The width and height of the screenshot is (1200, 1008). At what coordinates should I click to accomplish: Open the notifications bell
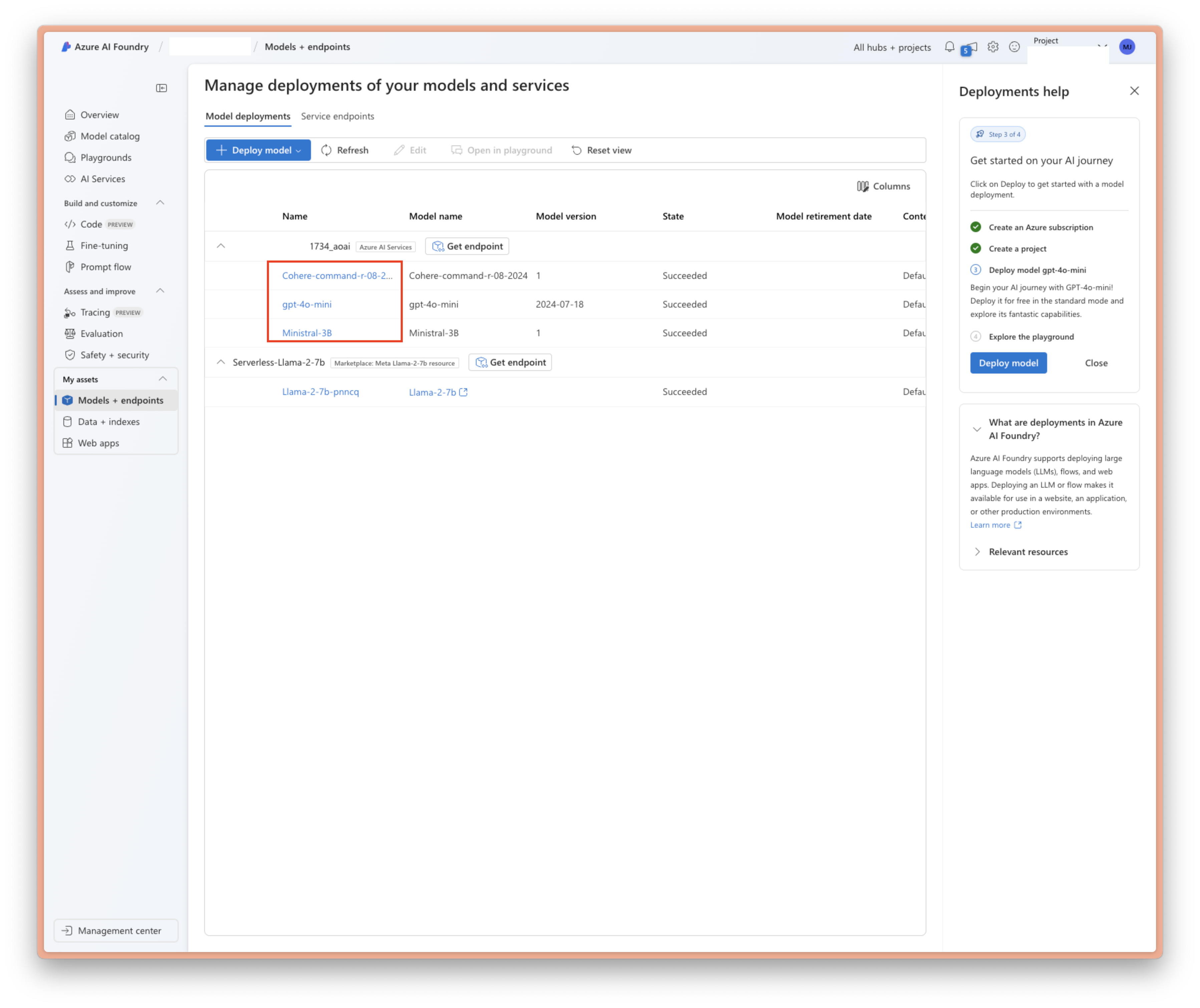(x=950, y=47)
